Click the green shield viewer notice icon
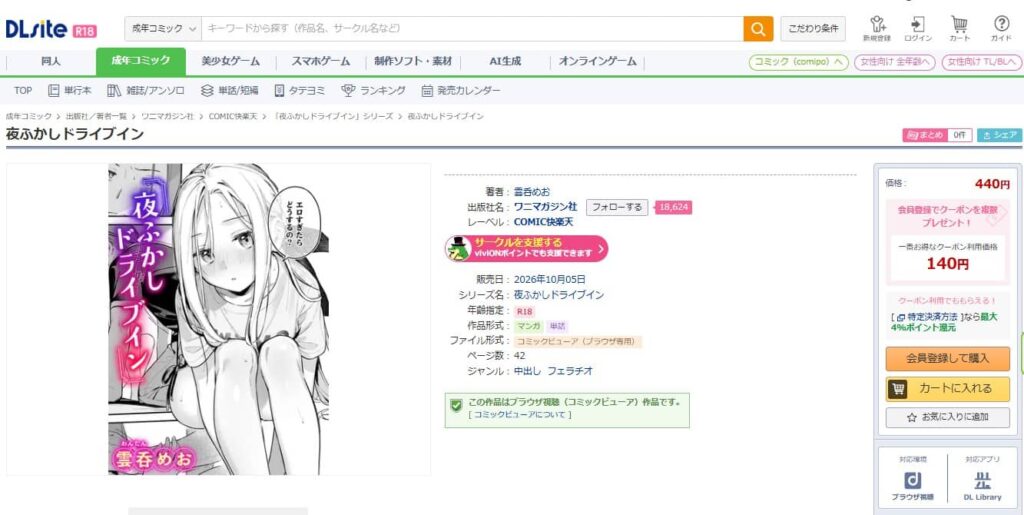Image resolution: width=1024 pixels, height=515 pixels. tap(456, 405)
